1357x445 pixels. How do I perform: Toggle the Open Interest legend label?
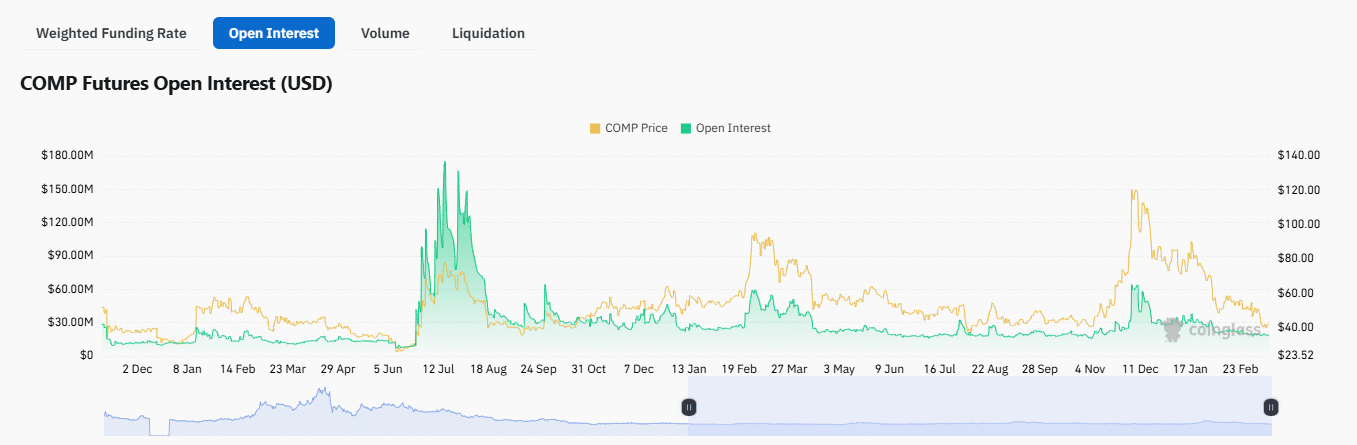(x=733, y=128)
